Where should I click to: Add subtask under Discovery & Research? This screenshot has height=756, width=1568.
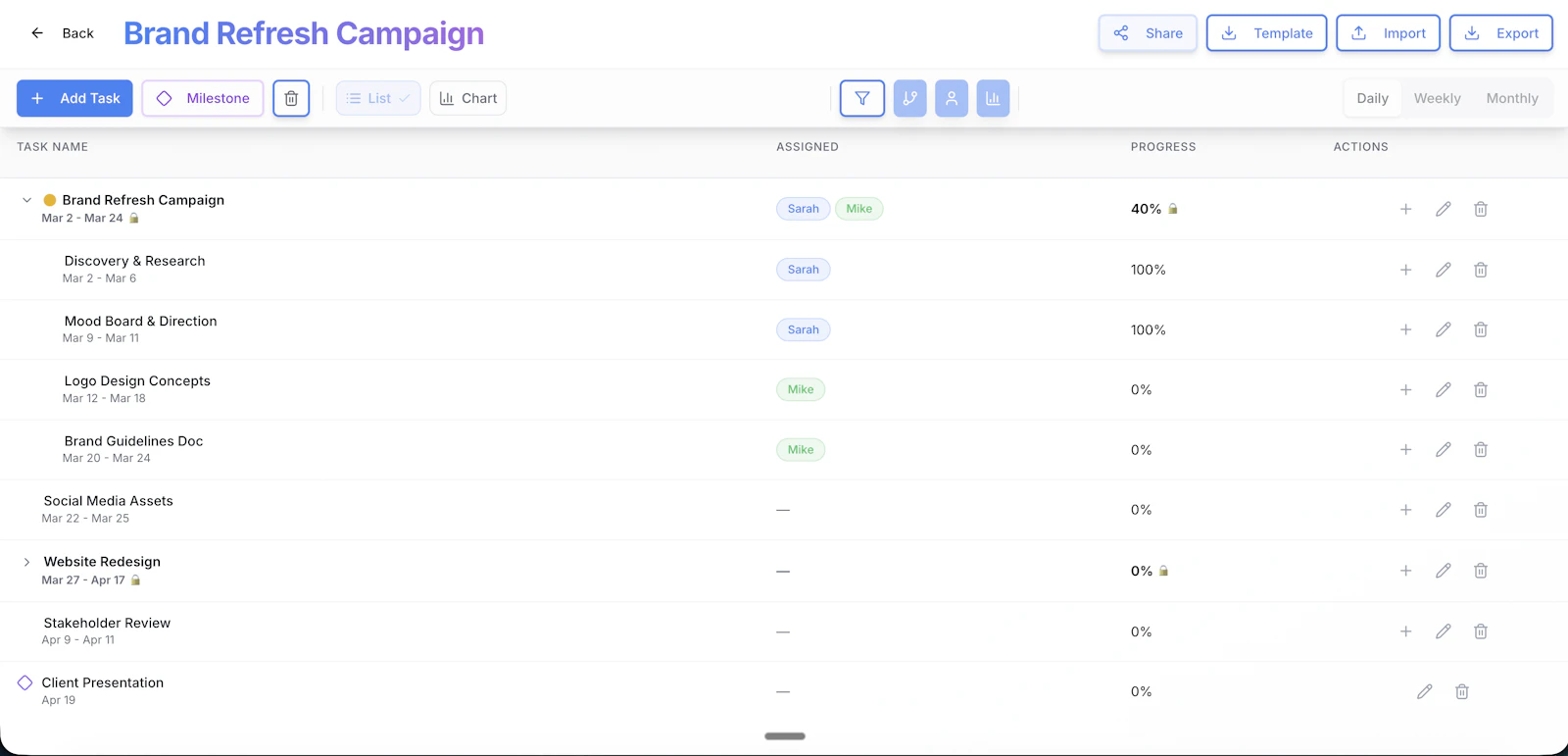1405,270
